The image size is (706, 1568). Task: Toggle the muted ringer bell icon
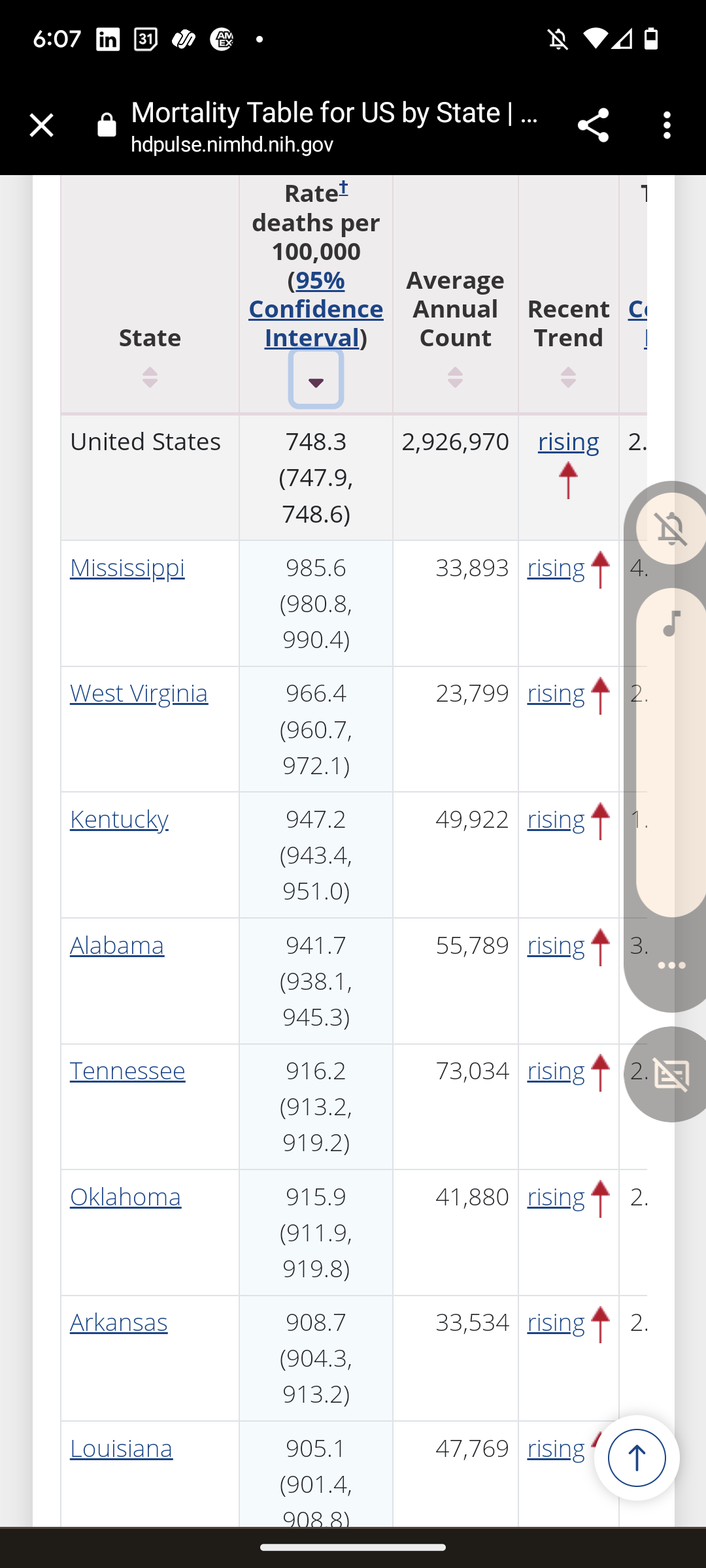pos(671,528)
